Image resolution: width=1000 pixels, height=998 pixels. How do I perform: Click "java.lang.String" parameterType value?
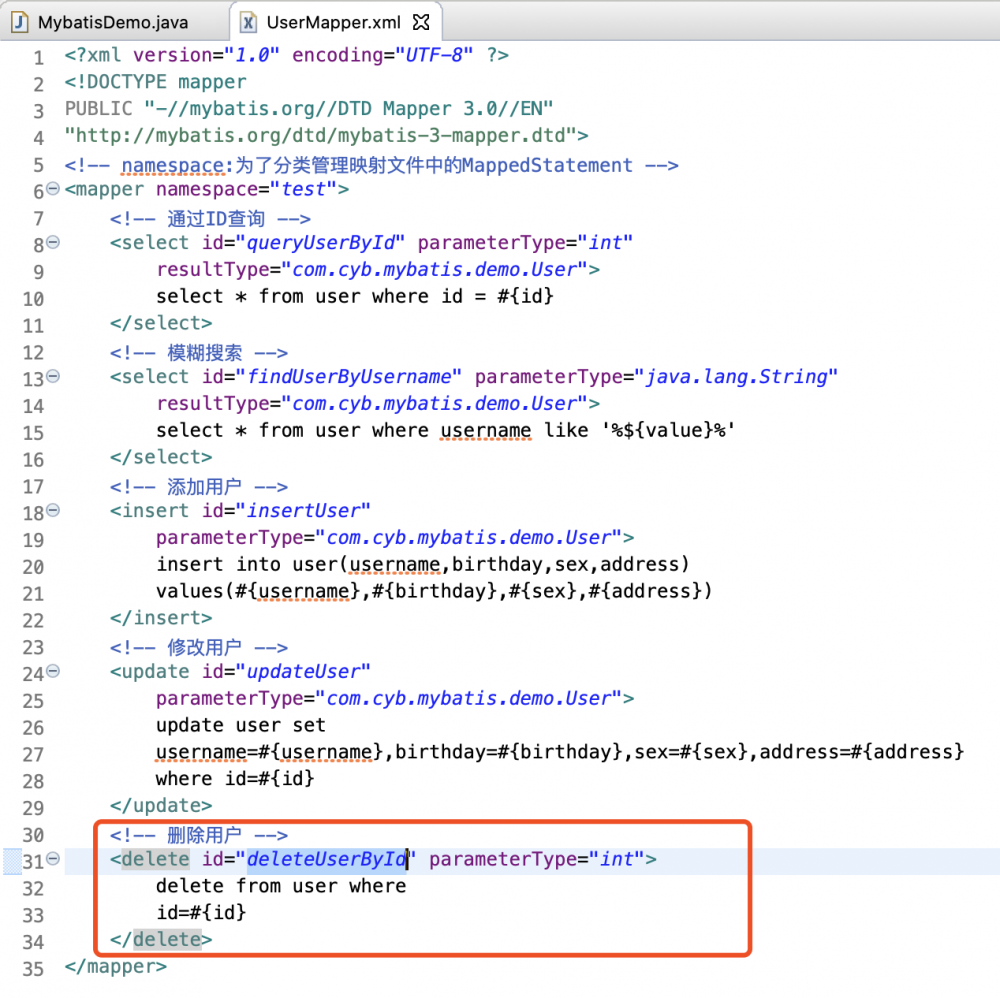click(x=737, y=377)
